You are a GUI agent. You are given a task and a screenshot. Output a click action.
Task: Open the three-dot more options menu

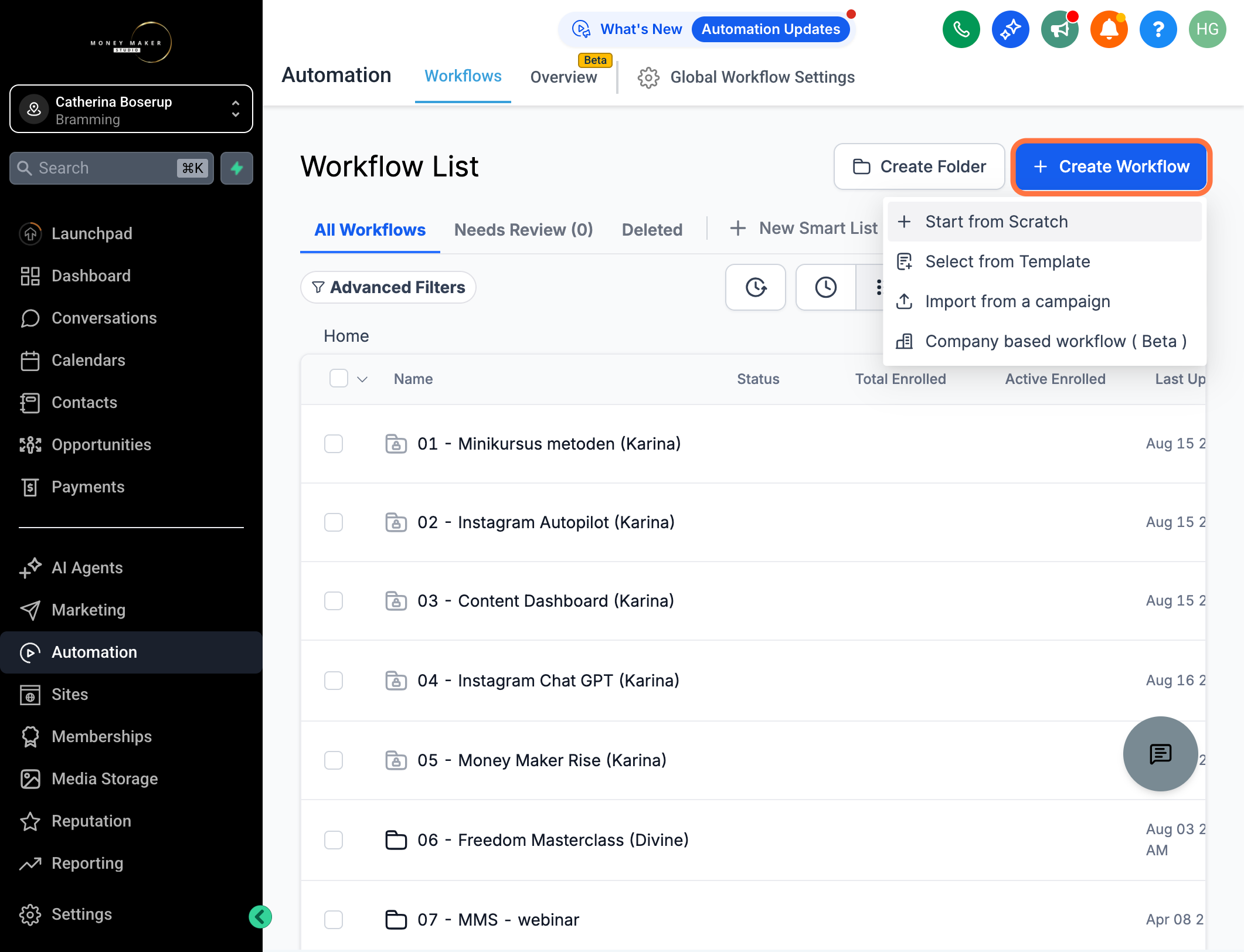point(878,287)
